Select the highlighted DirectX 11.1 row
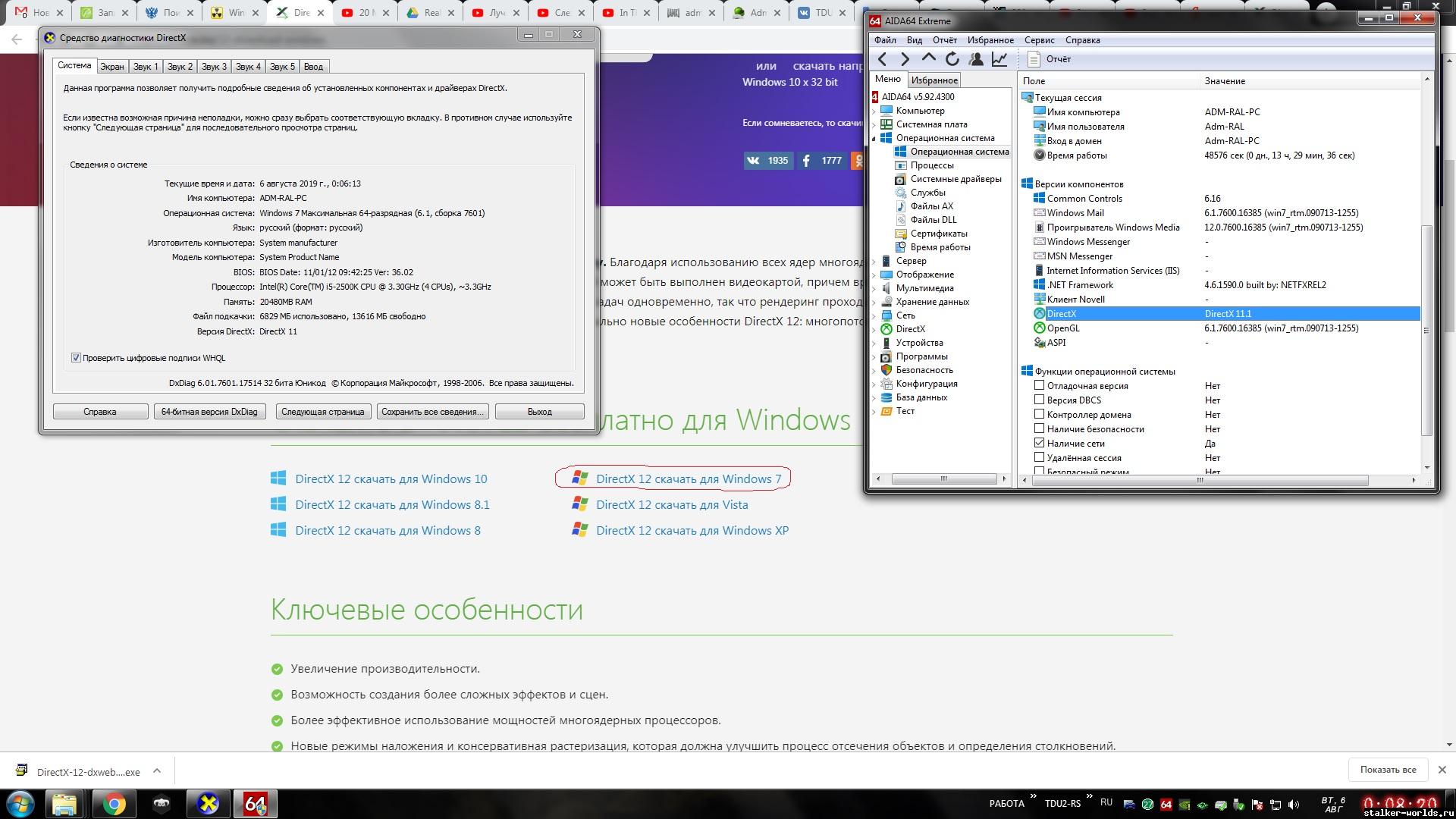 (1226, 314)
